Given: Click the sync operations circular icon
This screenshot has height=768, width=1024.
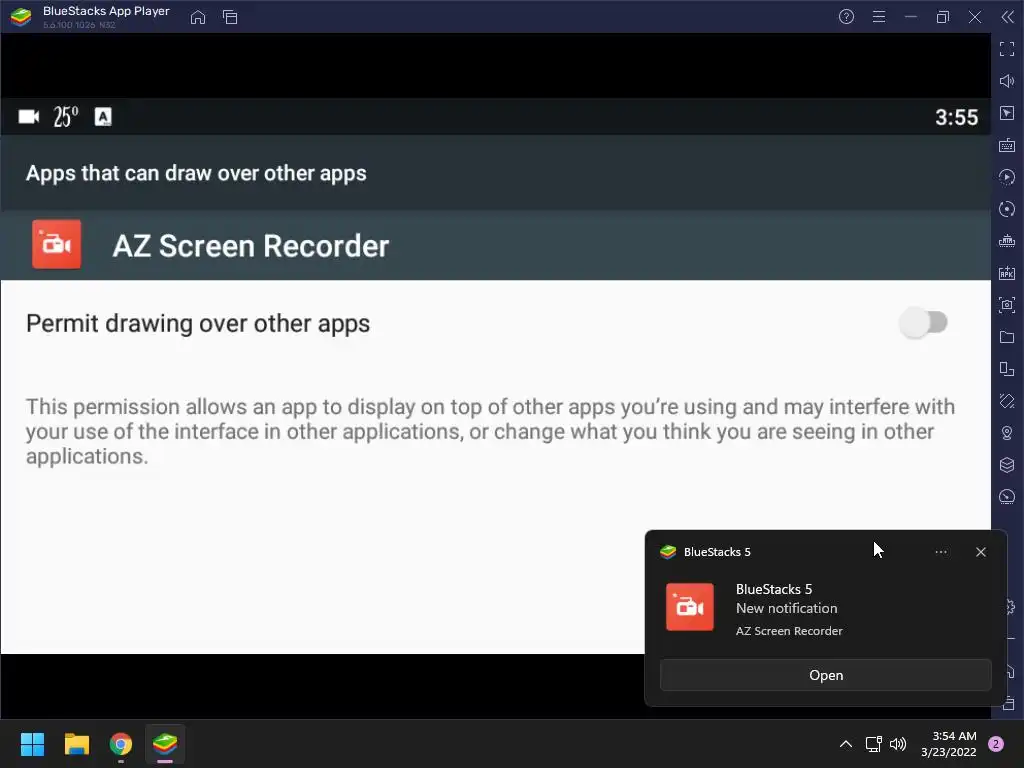Looking at the screenshot, I should 1007,209.
